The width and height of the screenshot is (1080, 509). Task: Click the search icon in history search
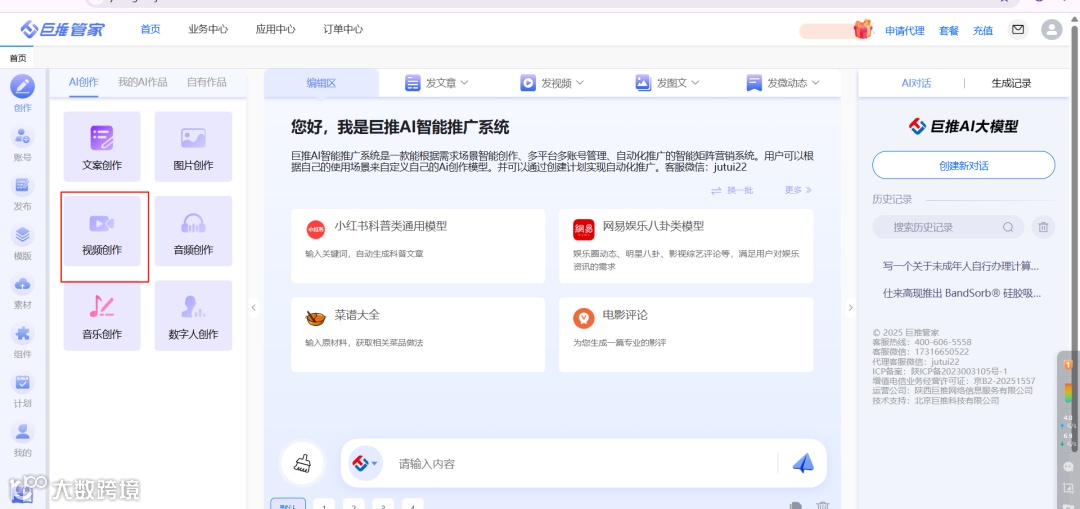click(1008, 227)
